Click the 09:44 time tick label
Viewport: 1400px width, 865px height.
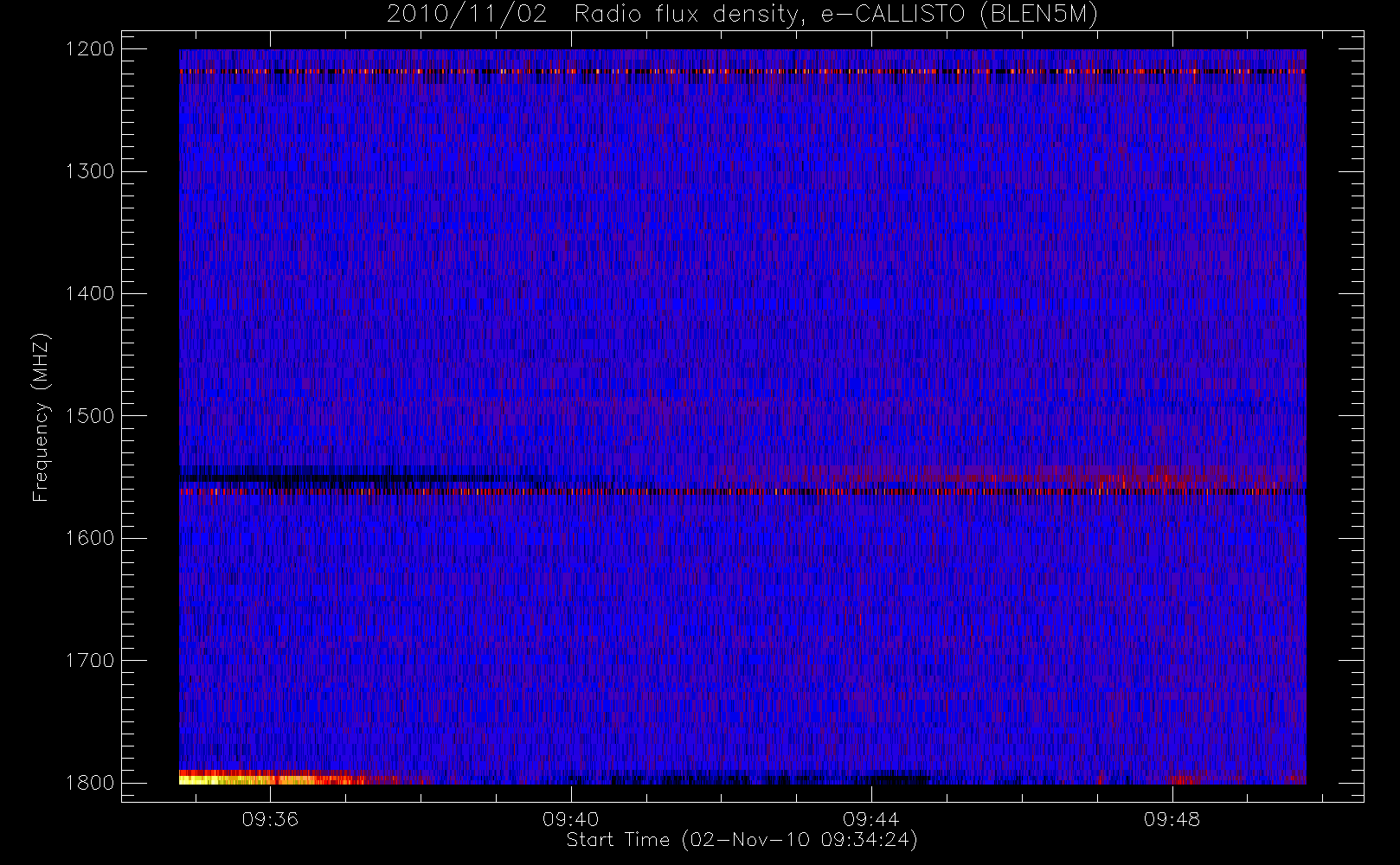tap(871, 819)
